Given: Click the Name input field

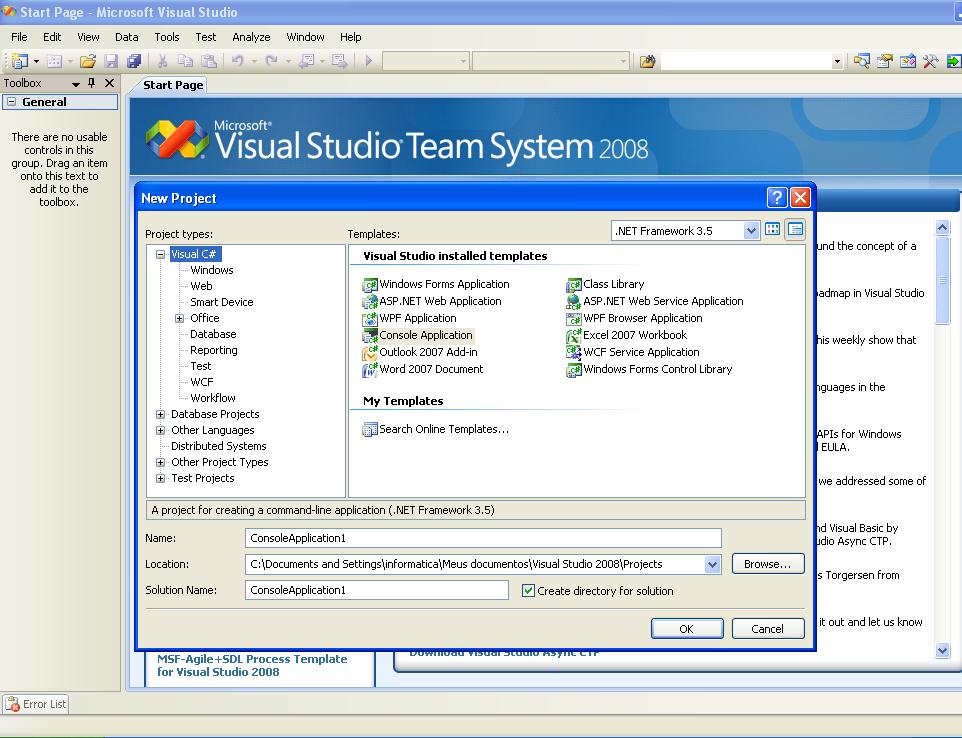Looking at the screenshot, I should click(483, 538).
